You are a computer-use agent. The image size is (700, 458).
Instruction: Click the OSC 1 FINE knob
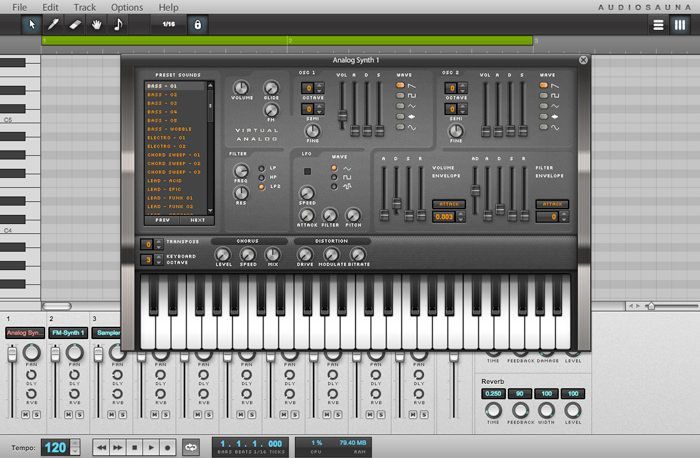pyautogui.click(x=312, y=131)
